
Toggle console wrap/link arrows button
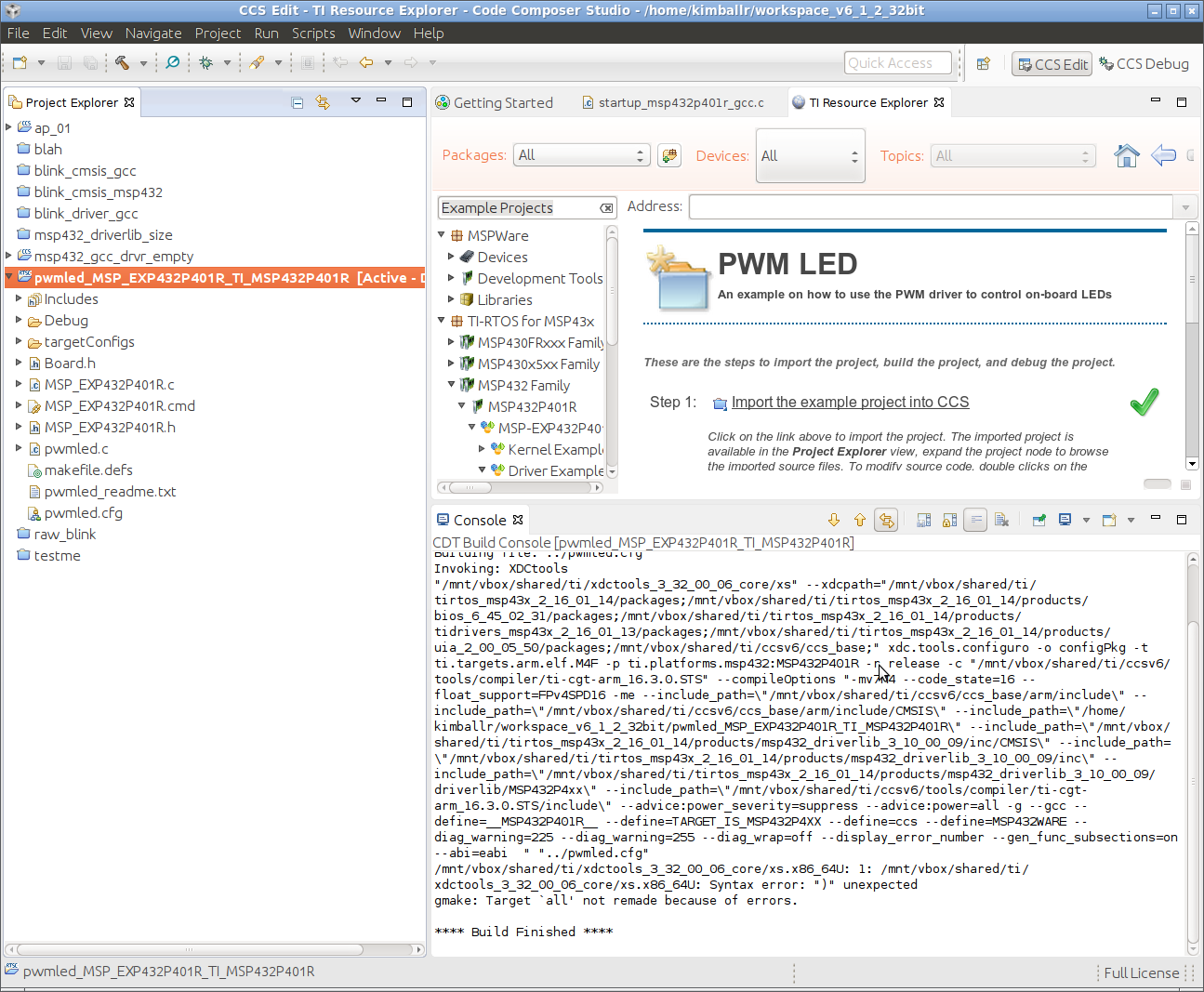click(x=886, y=520)
